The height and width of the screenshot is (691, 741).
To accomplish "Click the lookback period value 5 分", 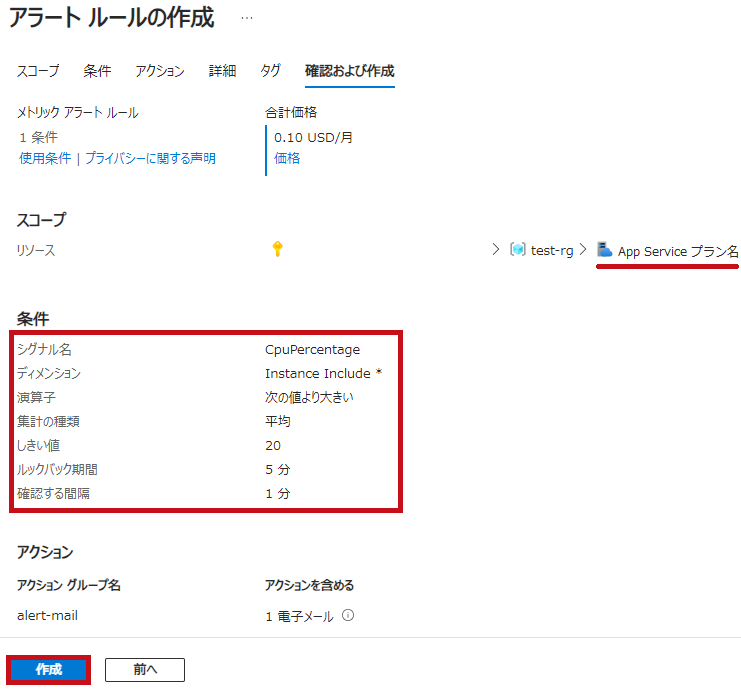I will [x=278, y=469].
